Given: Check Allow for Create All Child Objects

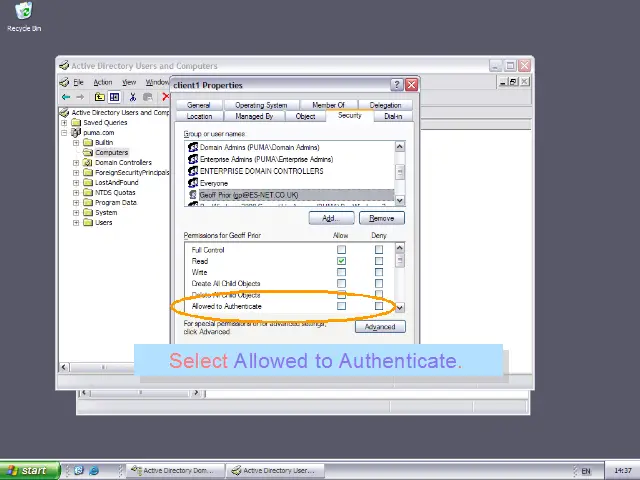Looking at the screenshot, I should [x=342, y=283].
